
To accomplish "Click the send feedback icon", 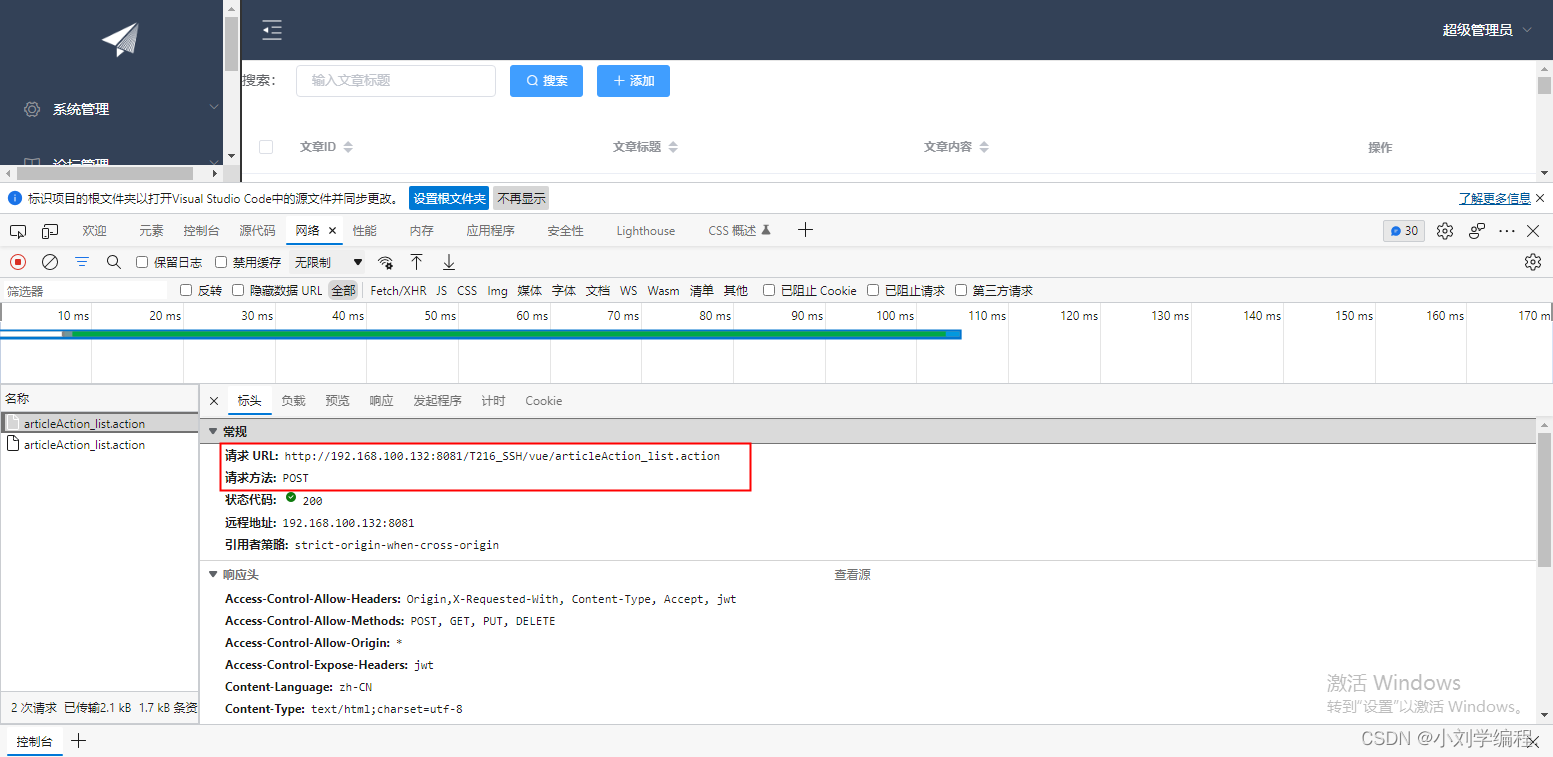I will tap(1477, 231).
